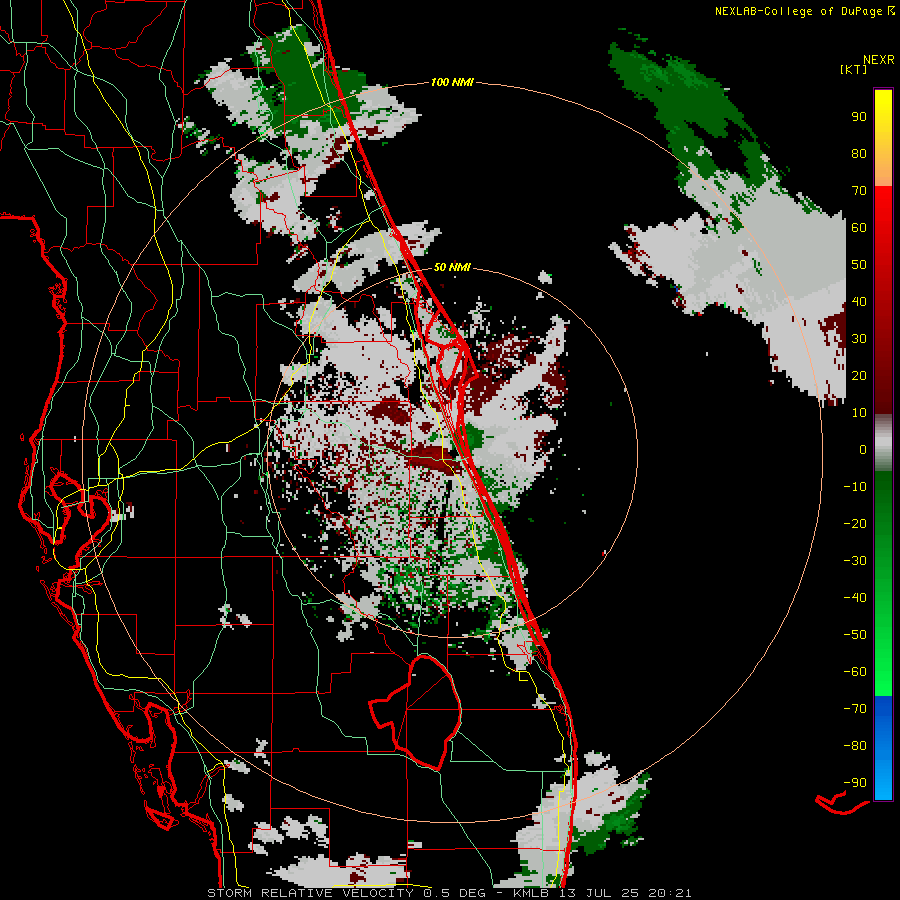Viewport: 900px width, 900px height.
Task: Click the -70 value on velocity scale
Action: pos(855,709)
